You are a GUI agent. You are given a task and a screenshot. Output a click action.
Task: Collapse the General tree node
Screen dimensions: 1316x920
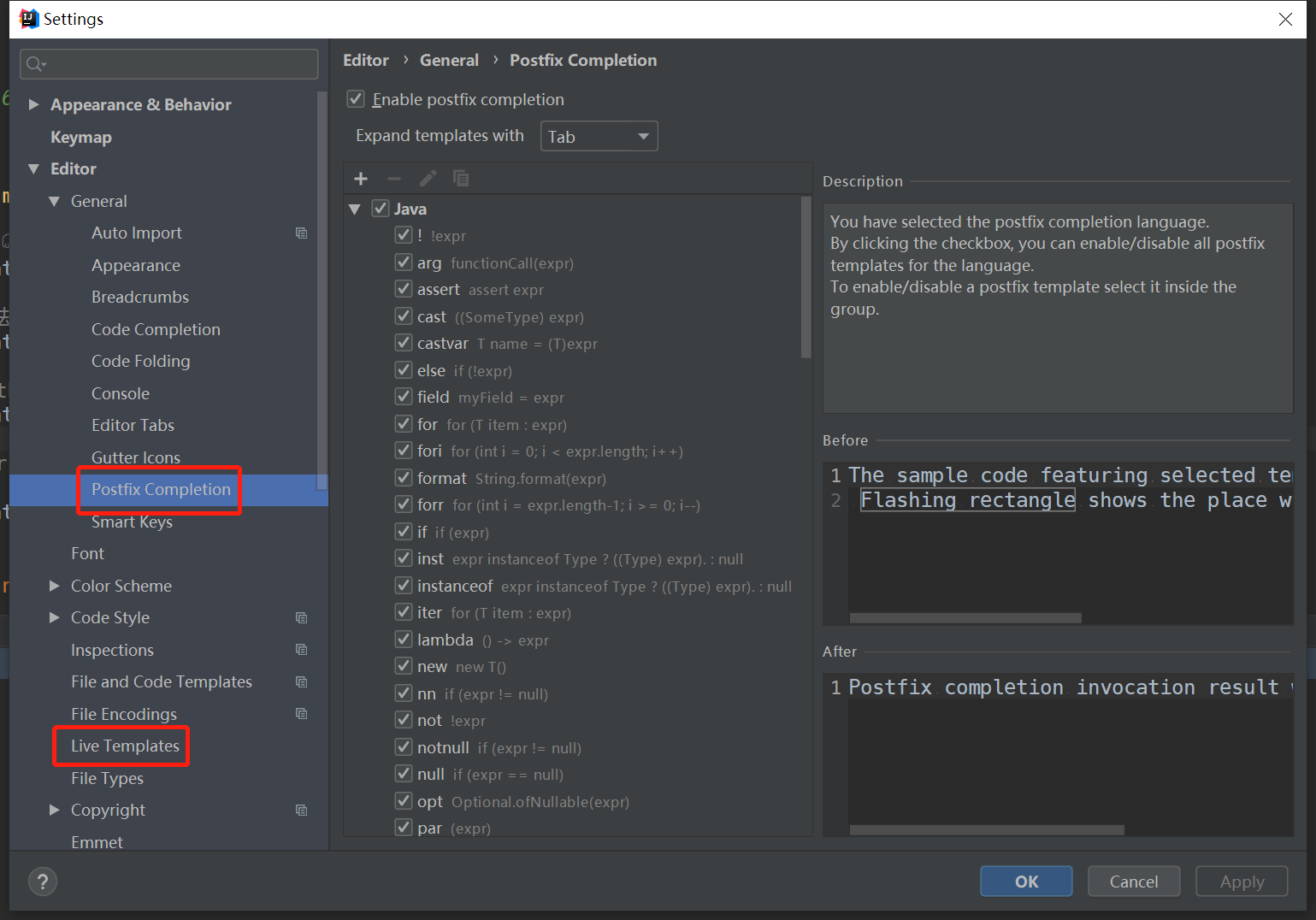click(x=54, y=202)
